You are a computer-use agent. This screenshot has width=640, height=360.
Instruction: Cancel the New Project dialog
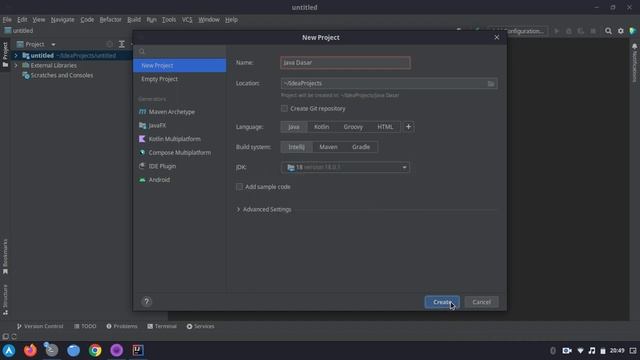pyautogui.click(x=481, y=302)
